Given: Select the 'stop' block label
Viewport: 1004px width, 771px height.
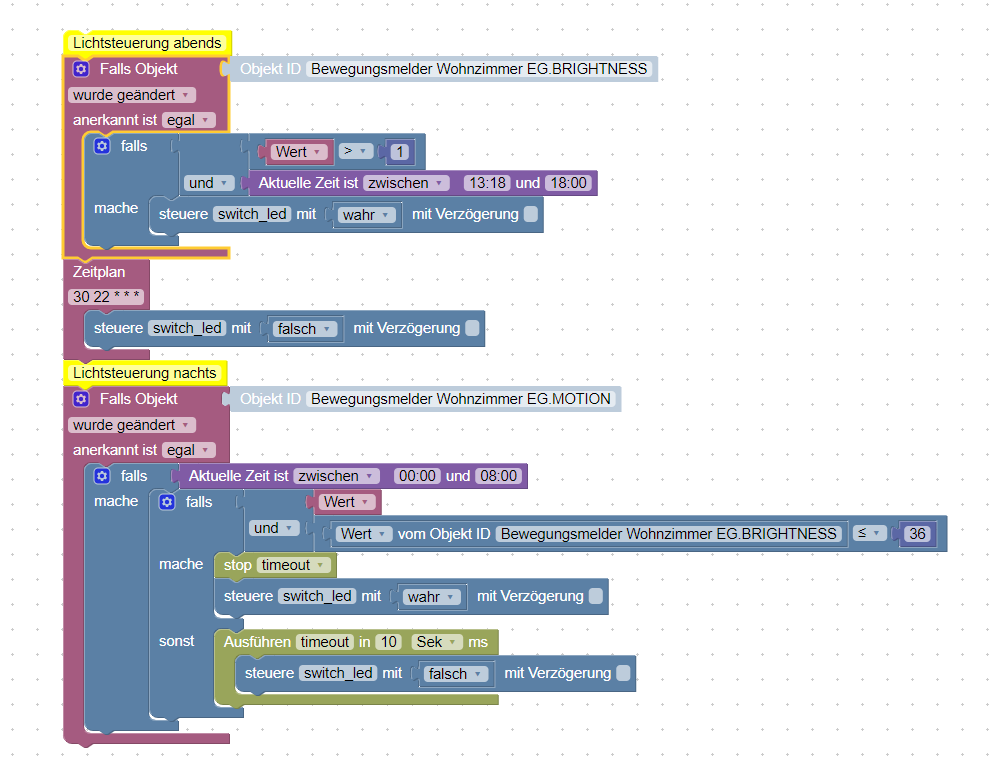Looking at the screenshot, I should [237, 565].
